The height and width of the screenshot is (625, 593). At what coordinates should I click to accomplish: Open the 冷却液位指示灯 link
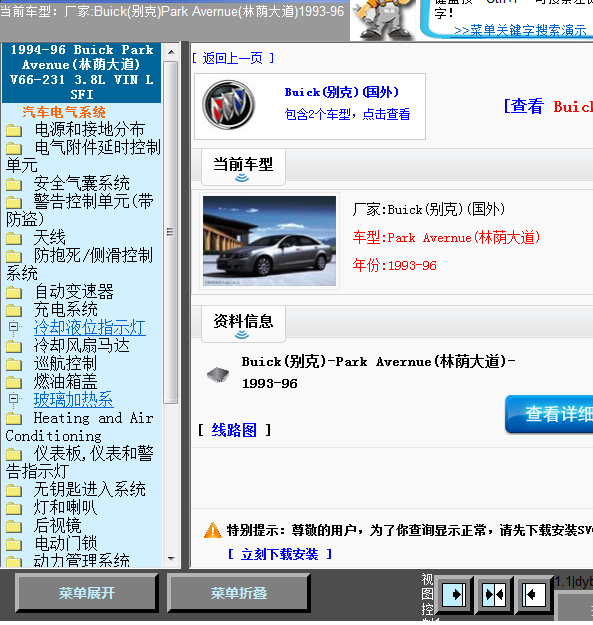pyautogui.click(x=90, y=328)
